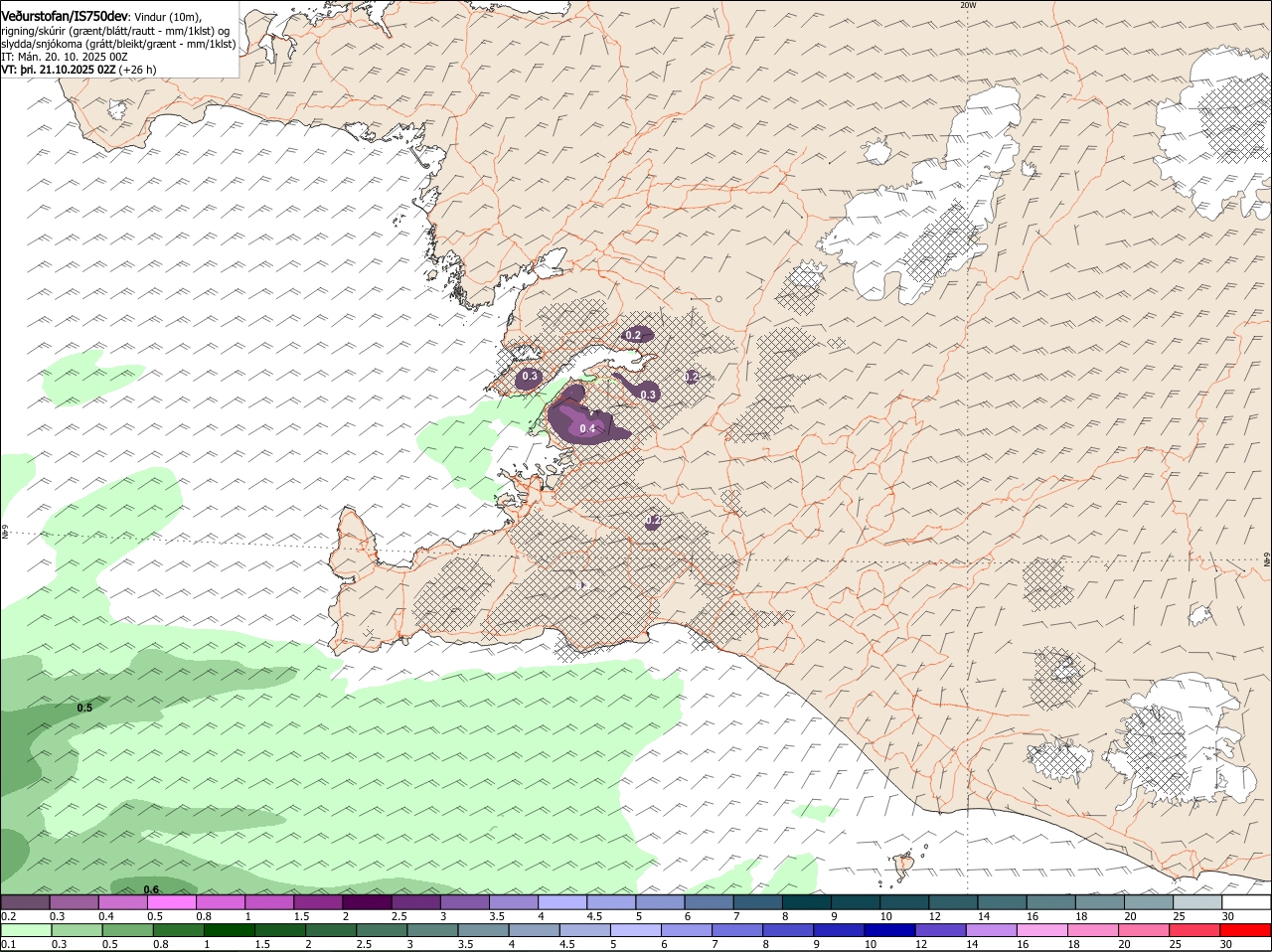The image size is (1272, 952).
Task: Pick the 1 magenta swatch, snow scale
Action: 269,902
